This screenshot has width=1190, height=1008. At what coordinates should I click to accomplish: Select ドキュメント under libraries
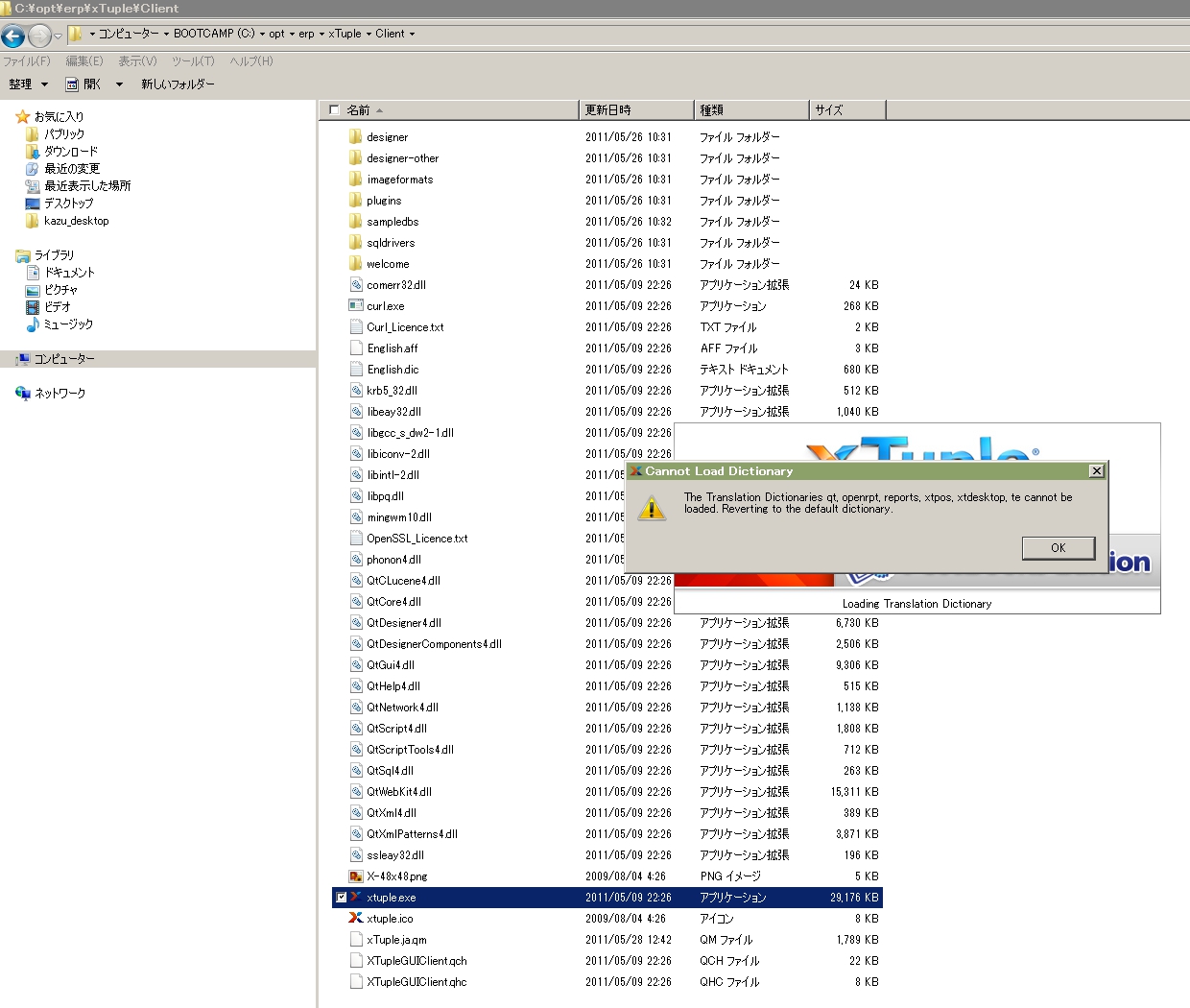(x=69, y=273)
